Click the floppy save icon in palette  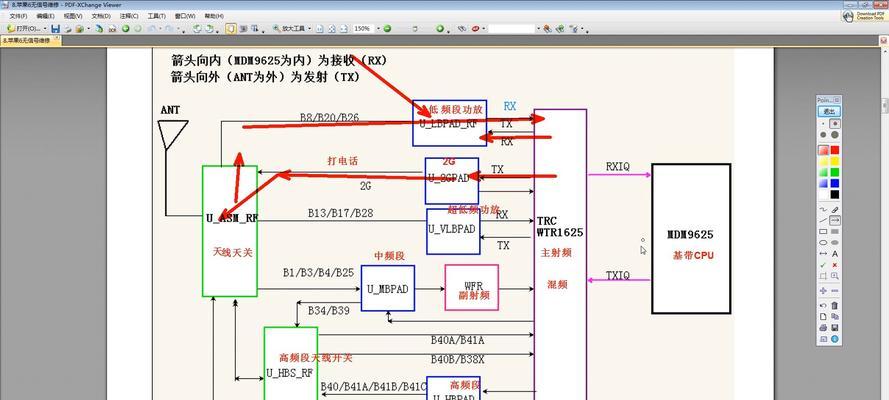835,327
